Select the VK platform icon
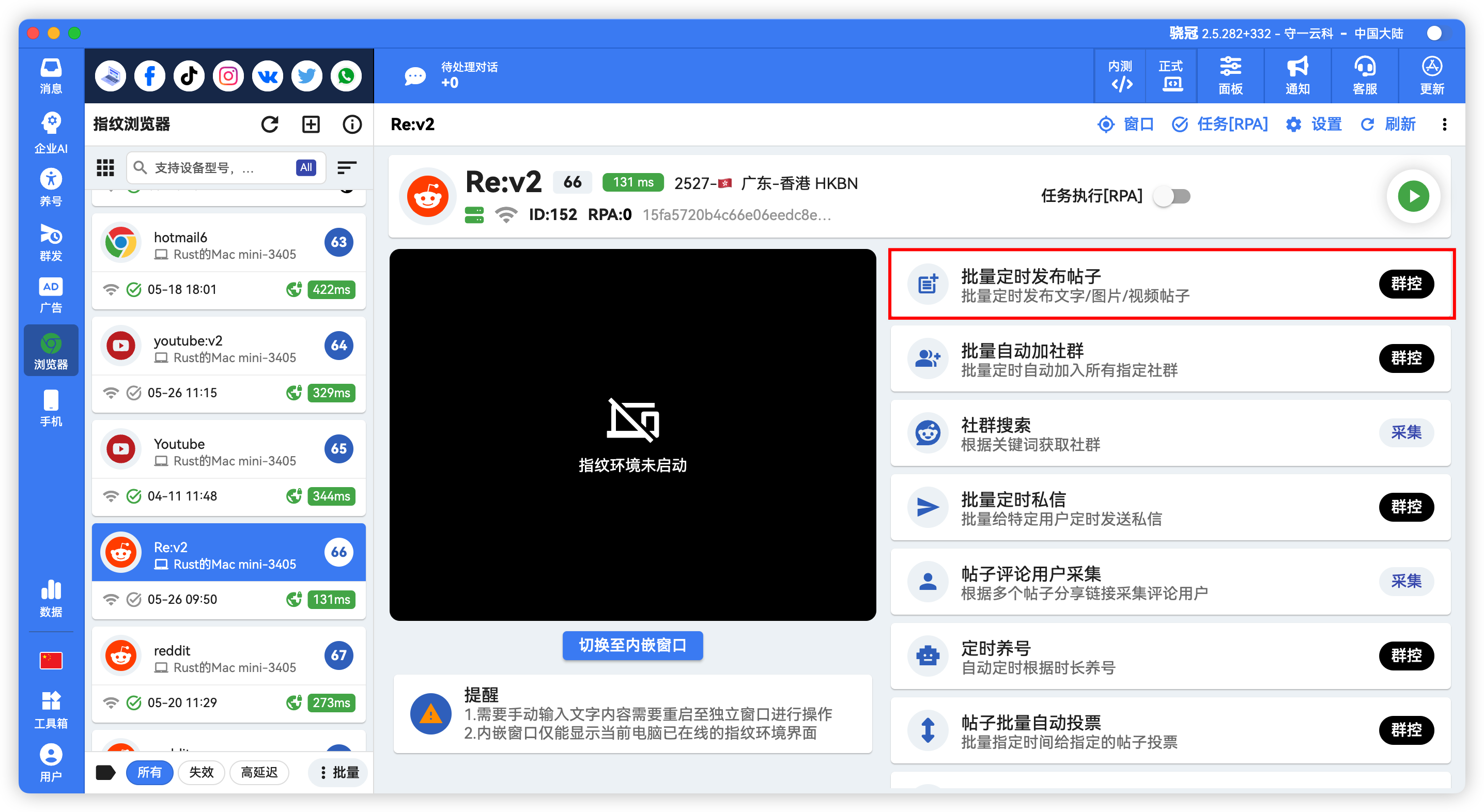1484x812 pixels. [x=267, y=76]
